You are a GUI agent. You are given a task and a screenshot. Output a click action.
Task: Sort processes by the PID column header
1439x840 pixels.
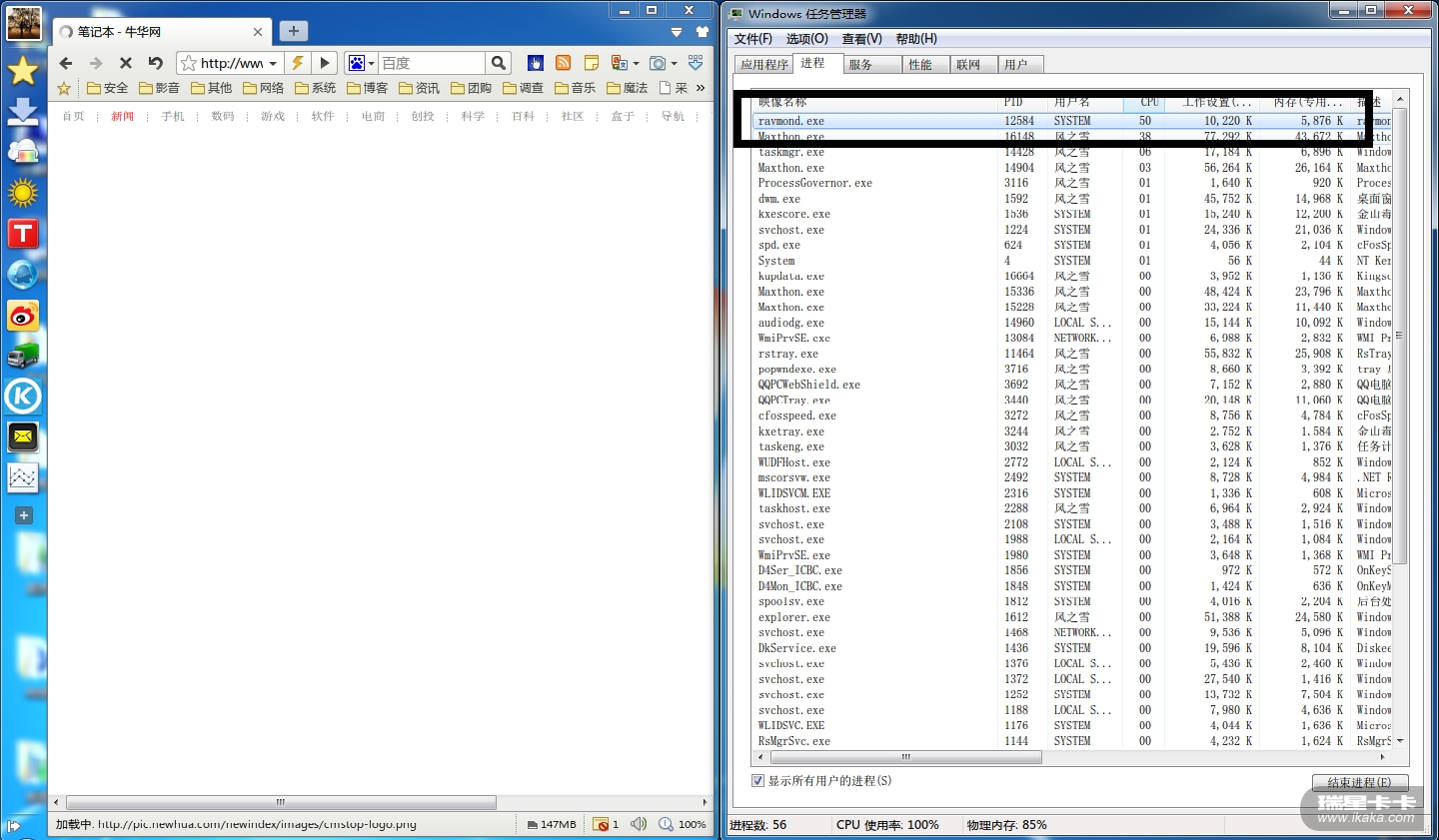(1024, 102)
